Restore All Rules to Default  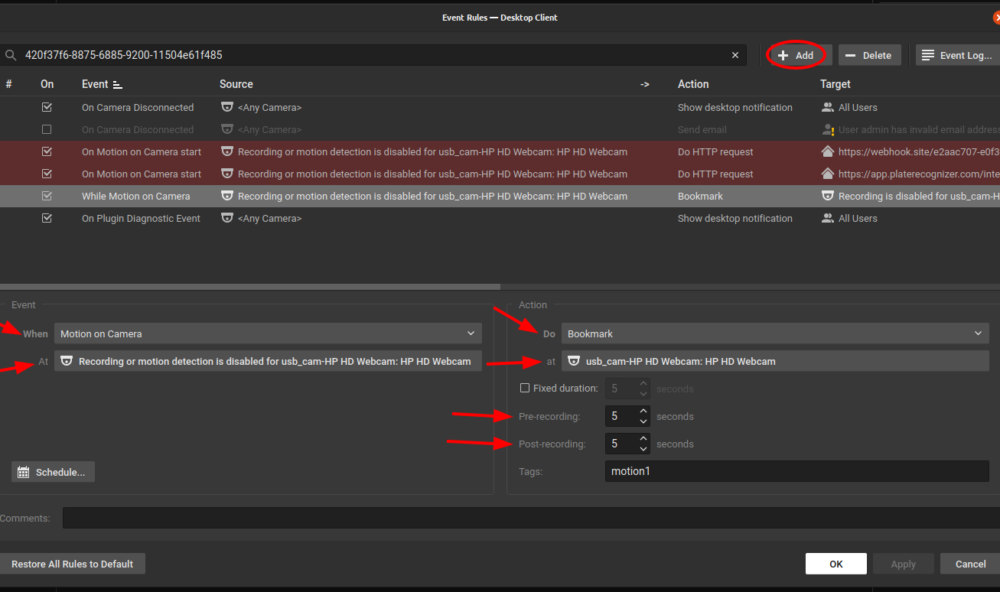[72, 564]
